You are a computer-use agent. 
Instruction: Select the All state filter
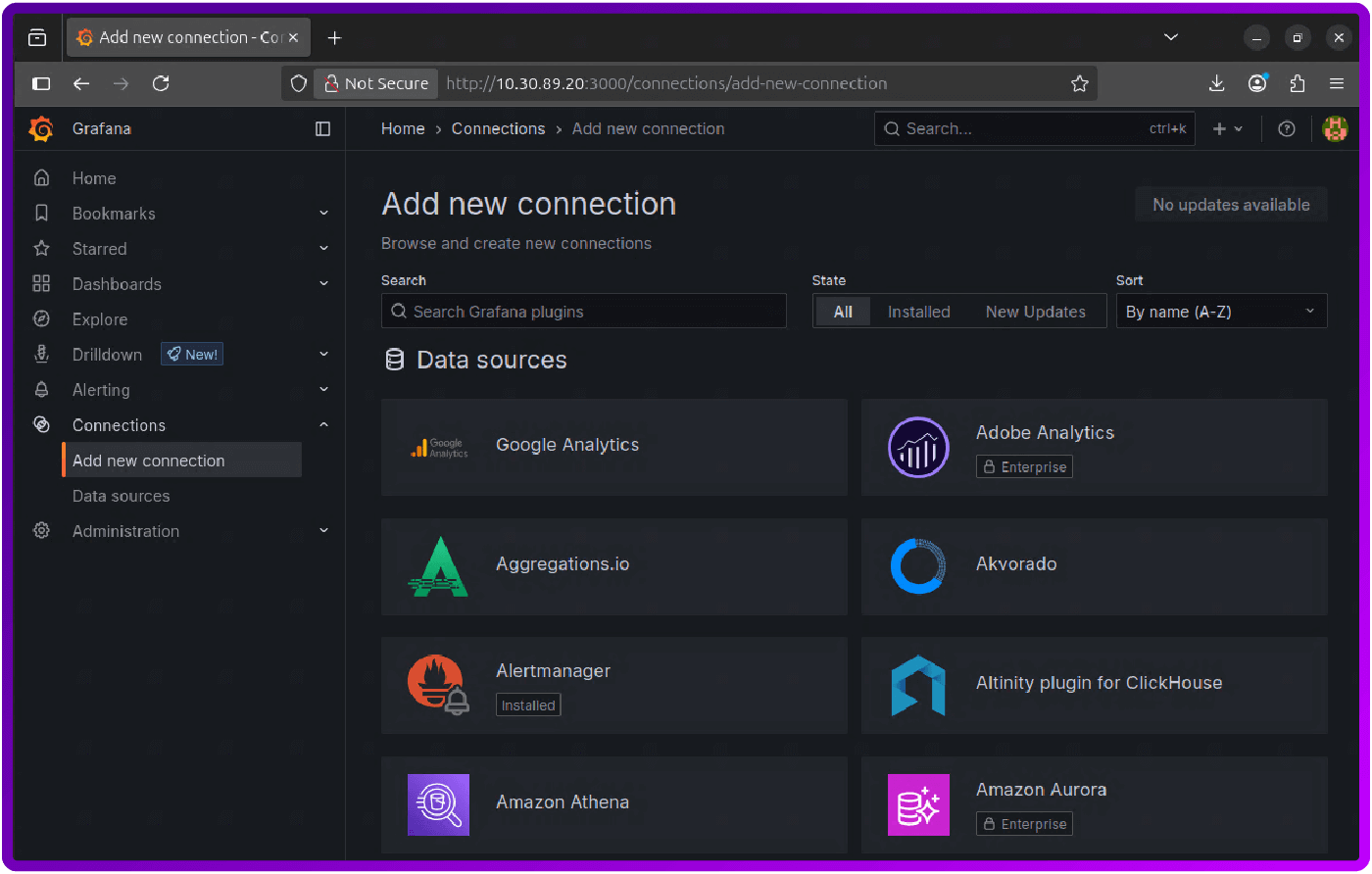[x=843, y=311]
